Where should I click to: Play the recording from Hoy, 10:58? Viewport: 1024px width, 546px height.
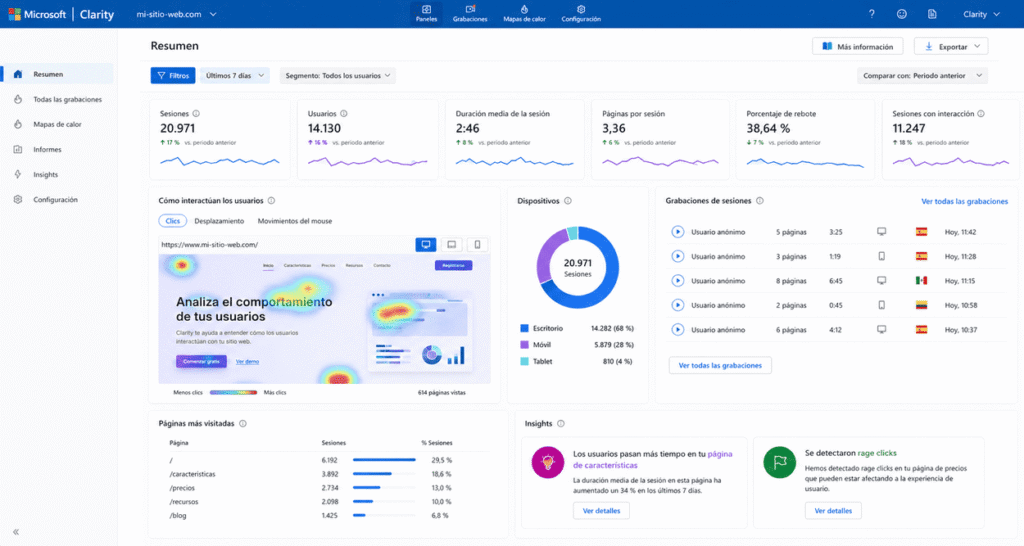point(677,305)
